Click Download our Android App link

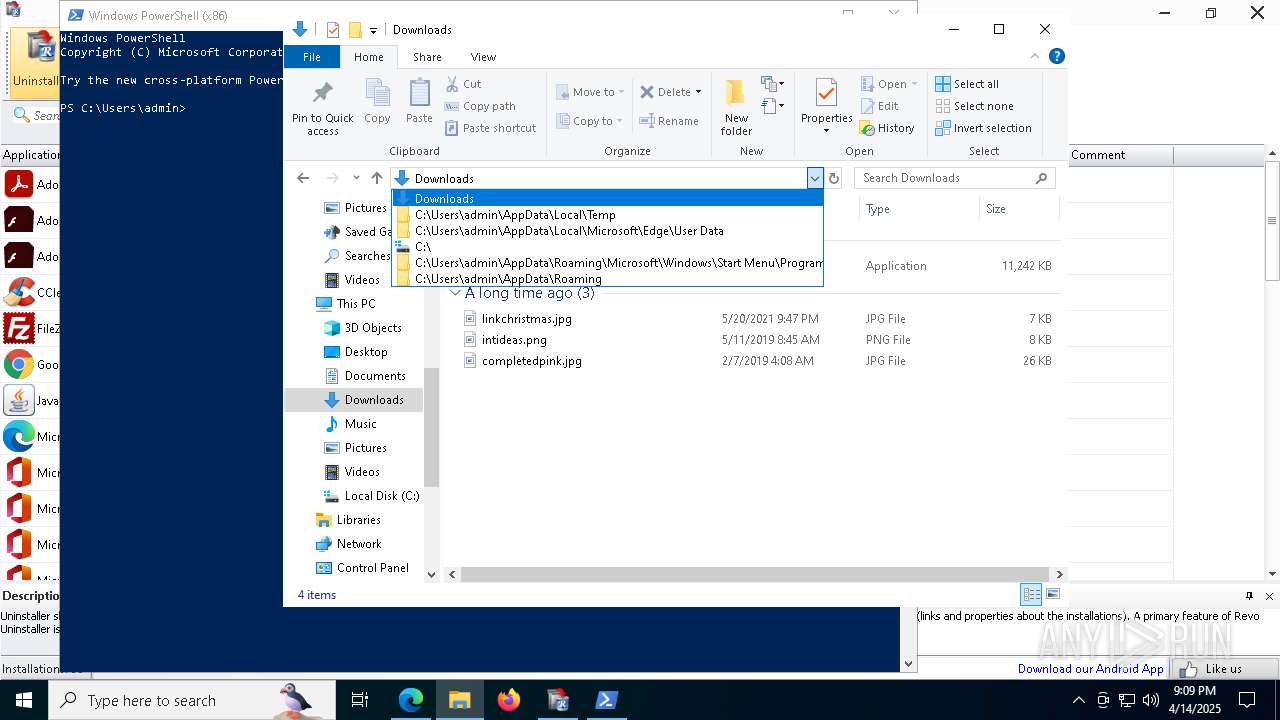[x=1090, y=669]
